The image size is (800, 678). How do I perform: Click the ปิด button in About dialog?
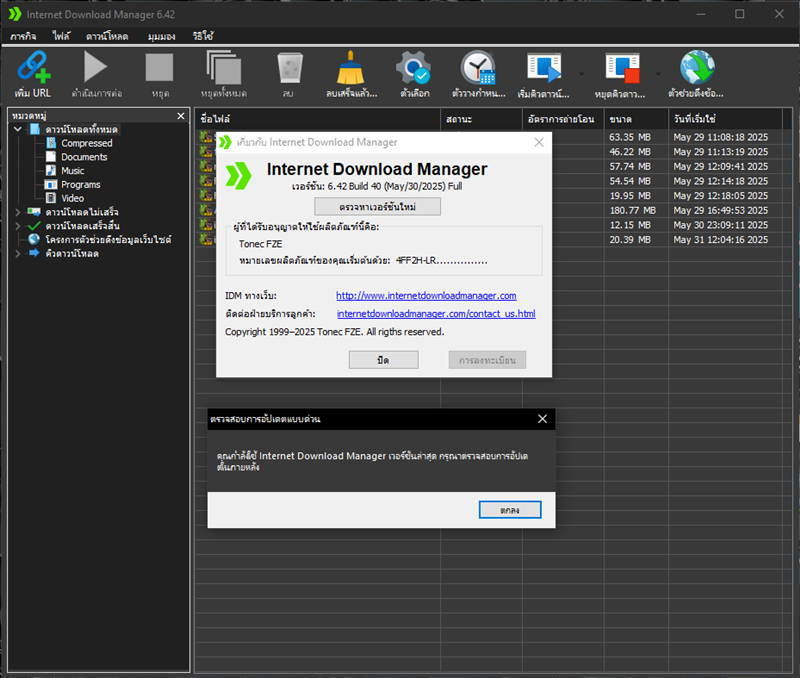coord(384,360)
